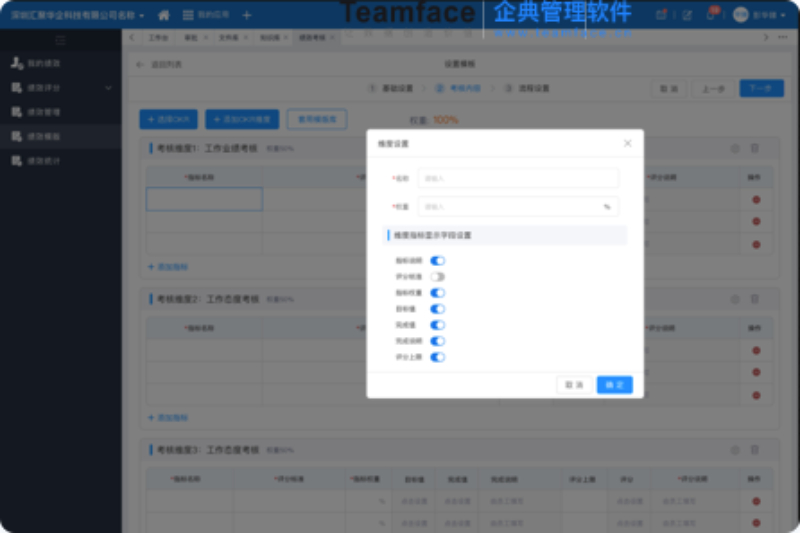The width and height of the screenshot is (800, 533).
Task: Close the 审批 tab with its X
Action: [x=206, y=38]
